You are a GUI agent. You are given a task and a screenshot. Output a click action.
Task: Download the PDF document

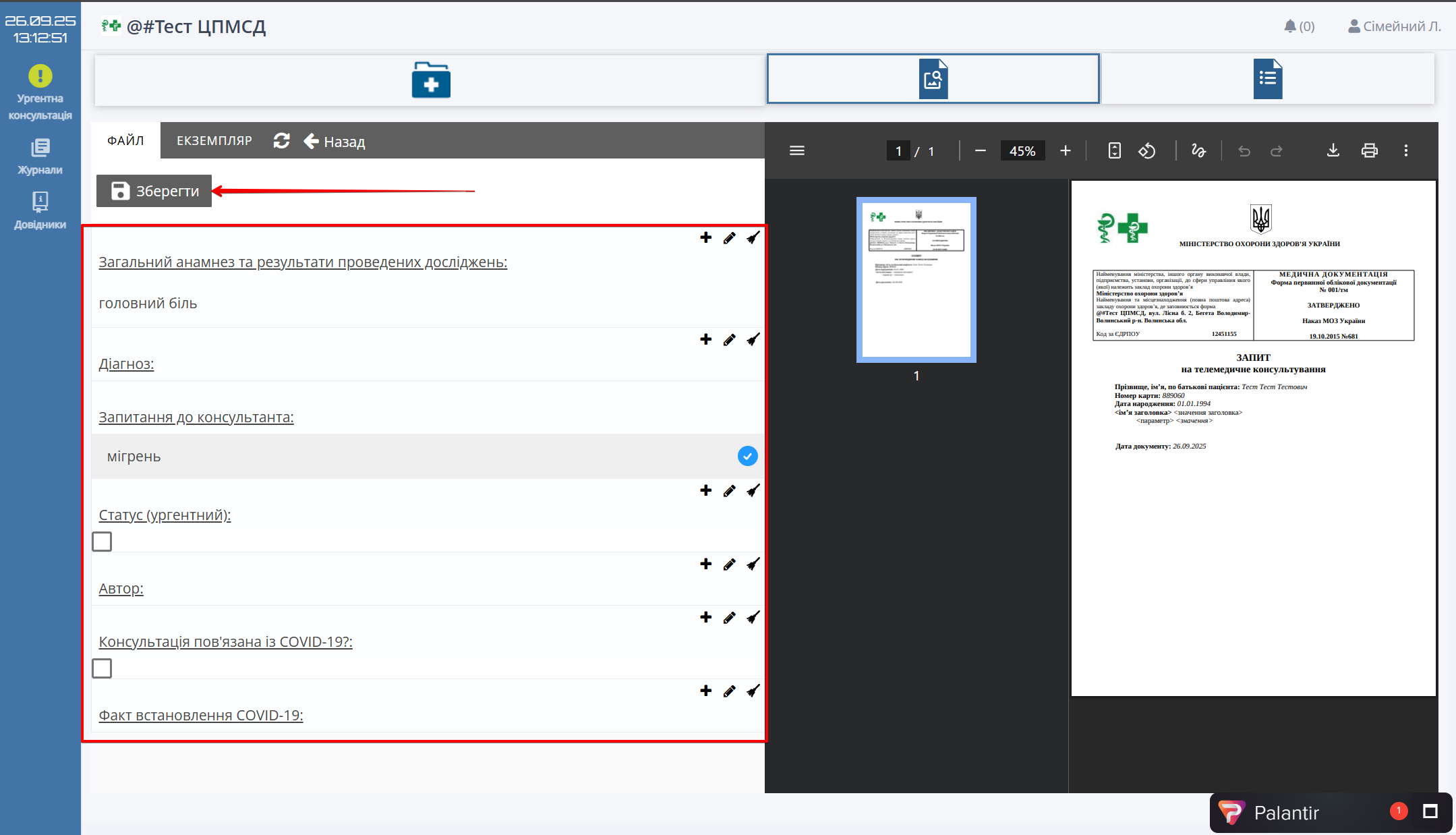(1333, 151)
